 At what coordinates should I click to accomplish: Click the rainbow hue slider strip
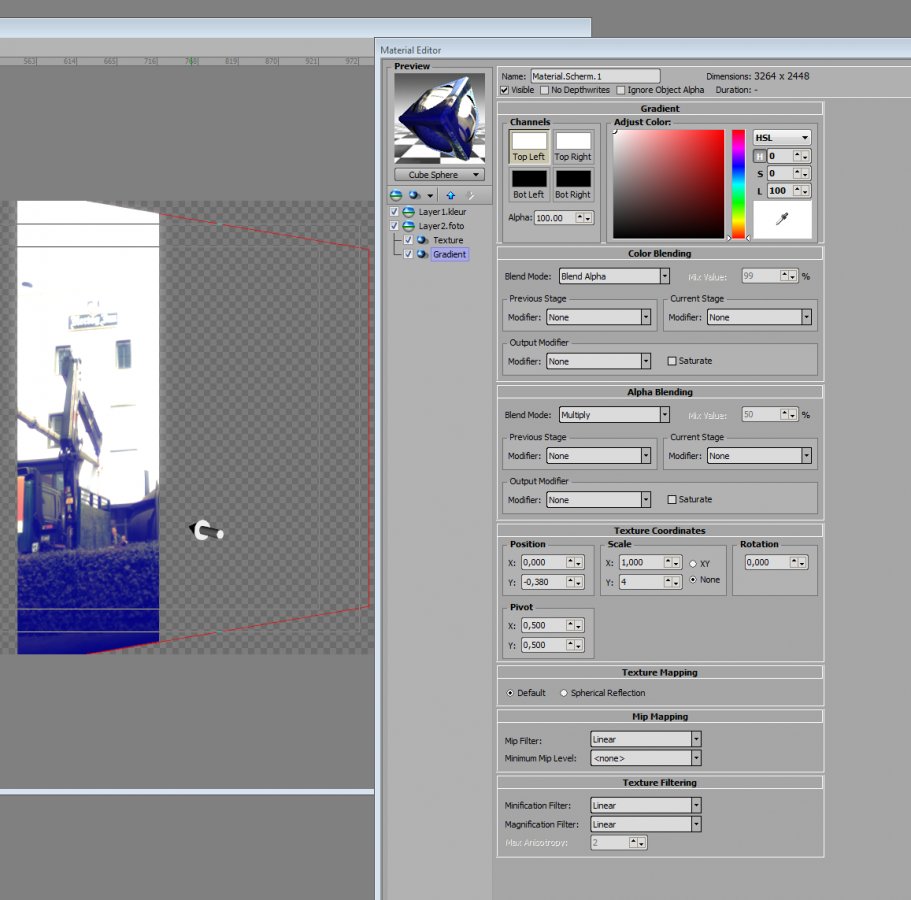click(x=739, y=184)
